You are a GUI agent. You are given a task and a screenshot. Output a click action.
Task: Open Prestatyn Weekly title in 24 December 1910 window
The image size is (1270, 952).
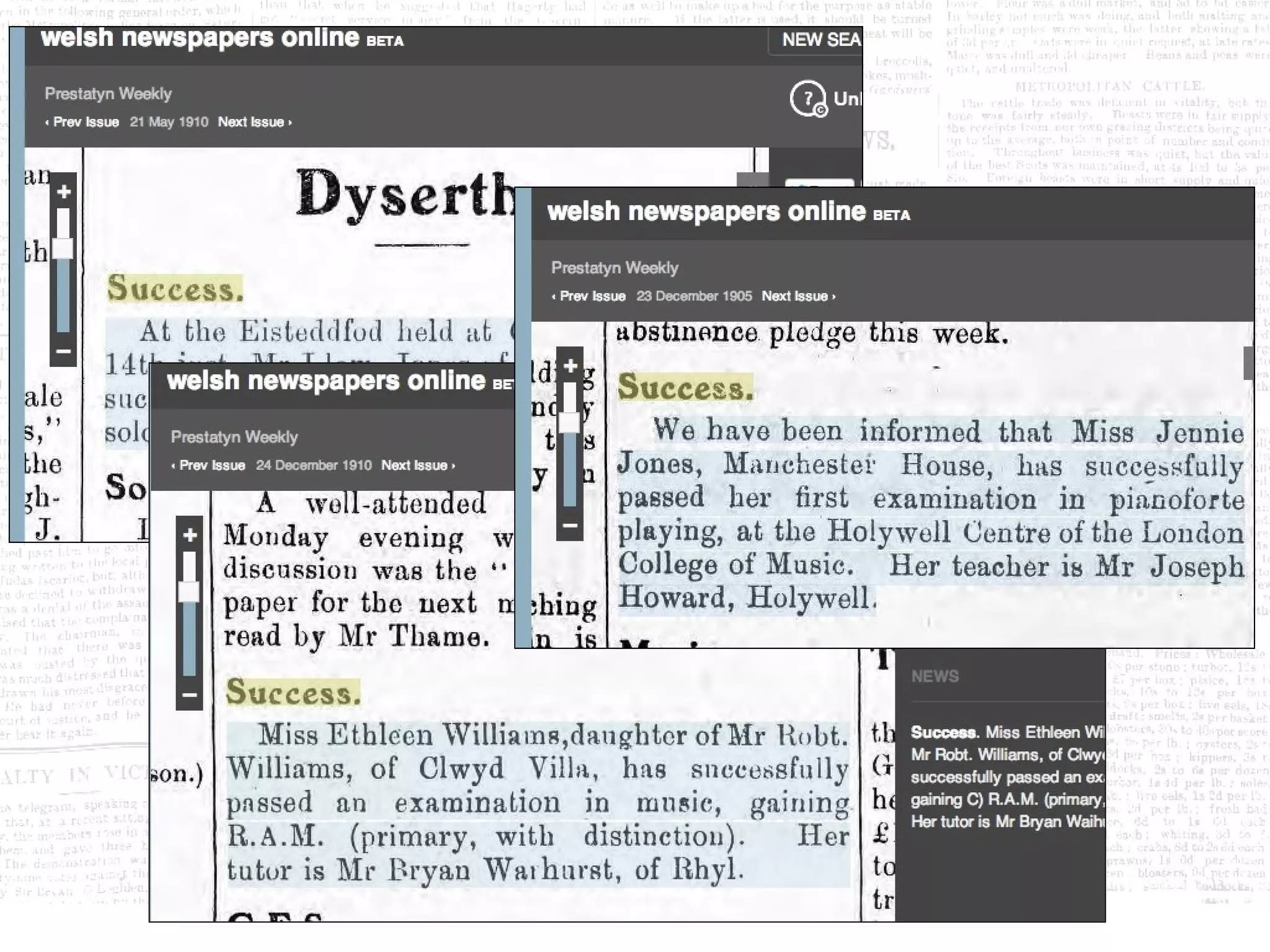point(234,438)
